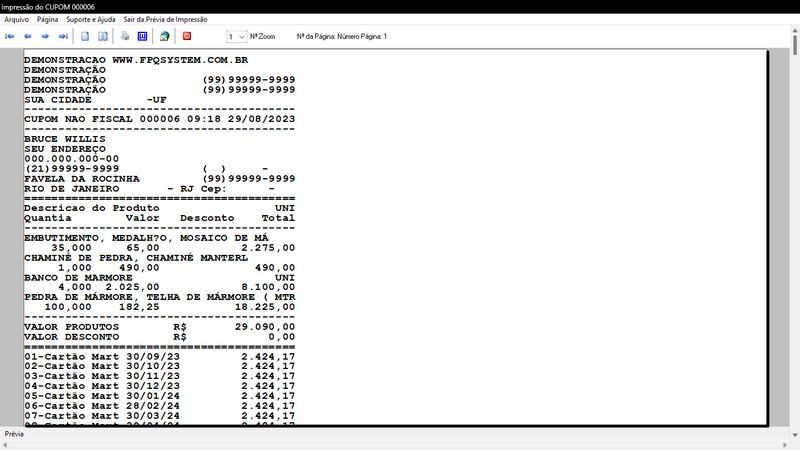Go to the previous page arrow icon
The image size is (800, 450).
28,36
